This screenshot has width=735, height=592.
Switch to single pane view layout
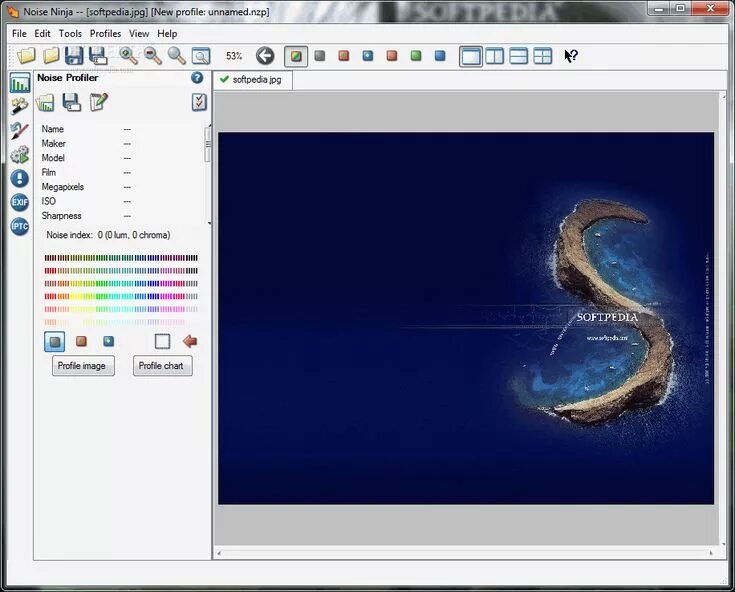click(x=471, y=56)
